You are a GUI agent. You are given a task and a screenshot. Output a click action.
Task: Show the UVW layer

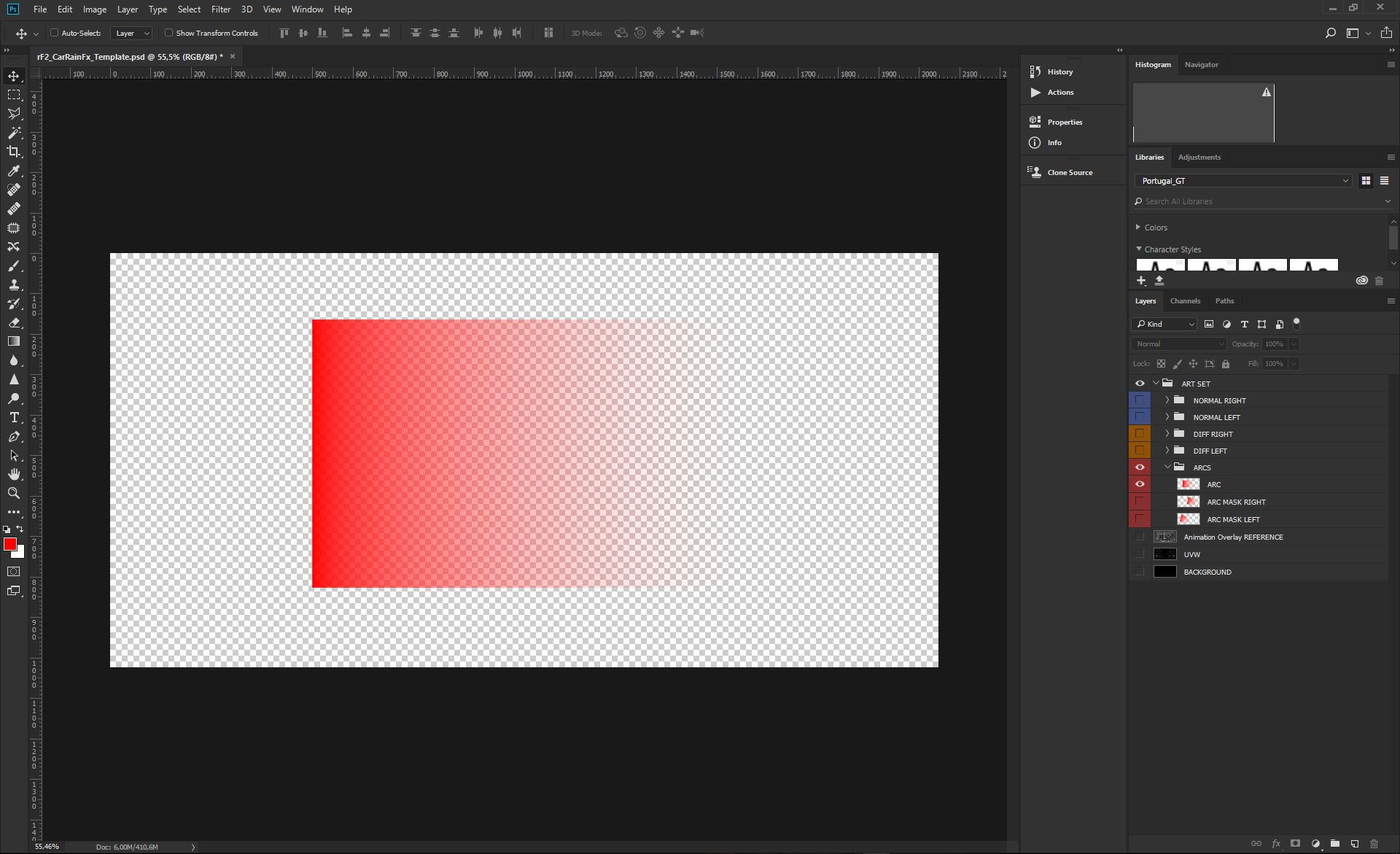1140,554
